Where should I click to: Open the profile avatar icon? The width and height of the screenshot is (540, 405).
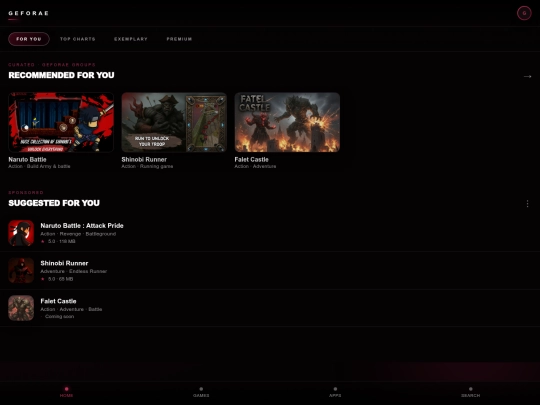[524, 13]
